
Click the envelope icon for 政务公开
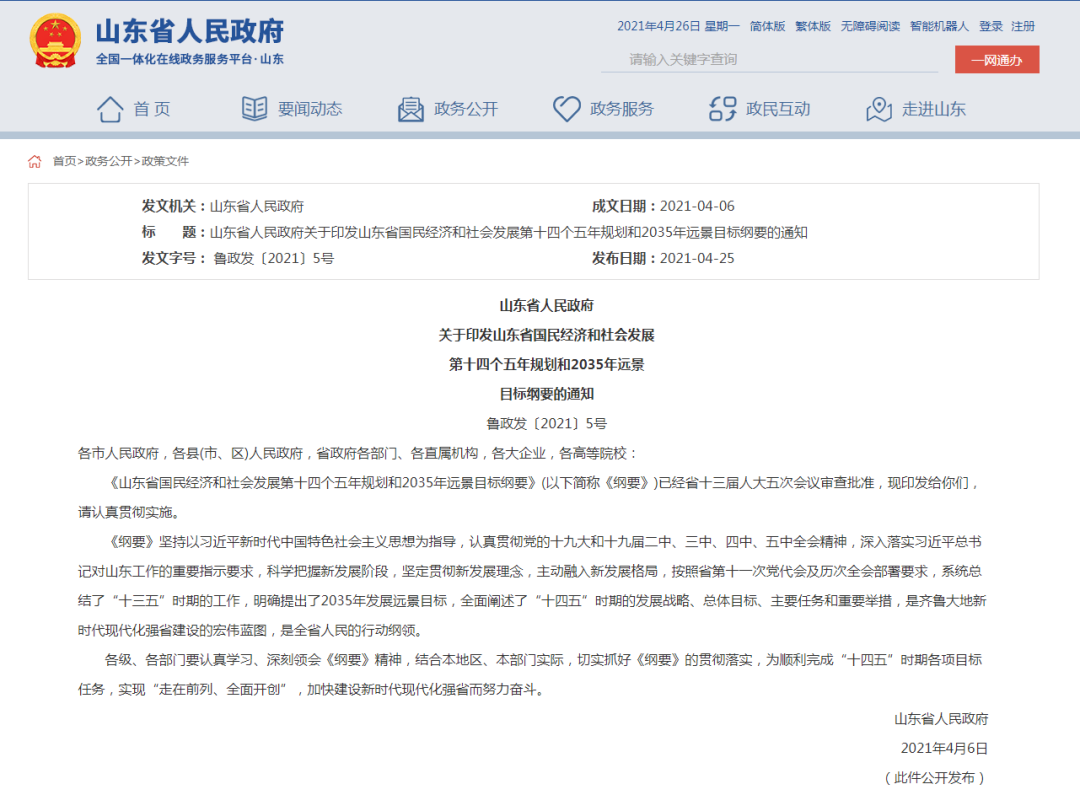411,109
